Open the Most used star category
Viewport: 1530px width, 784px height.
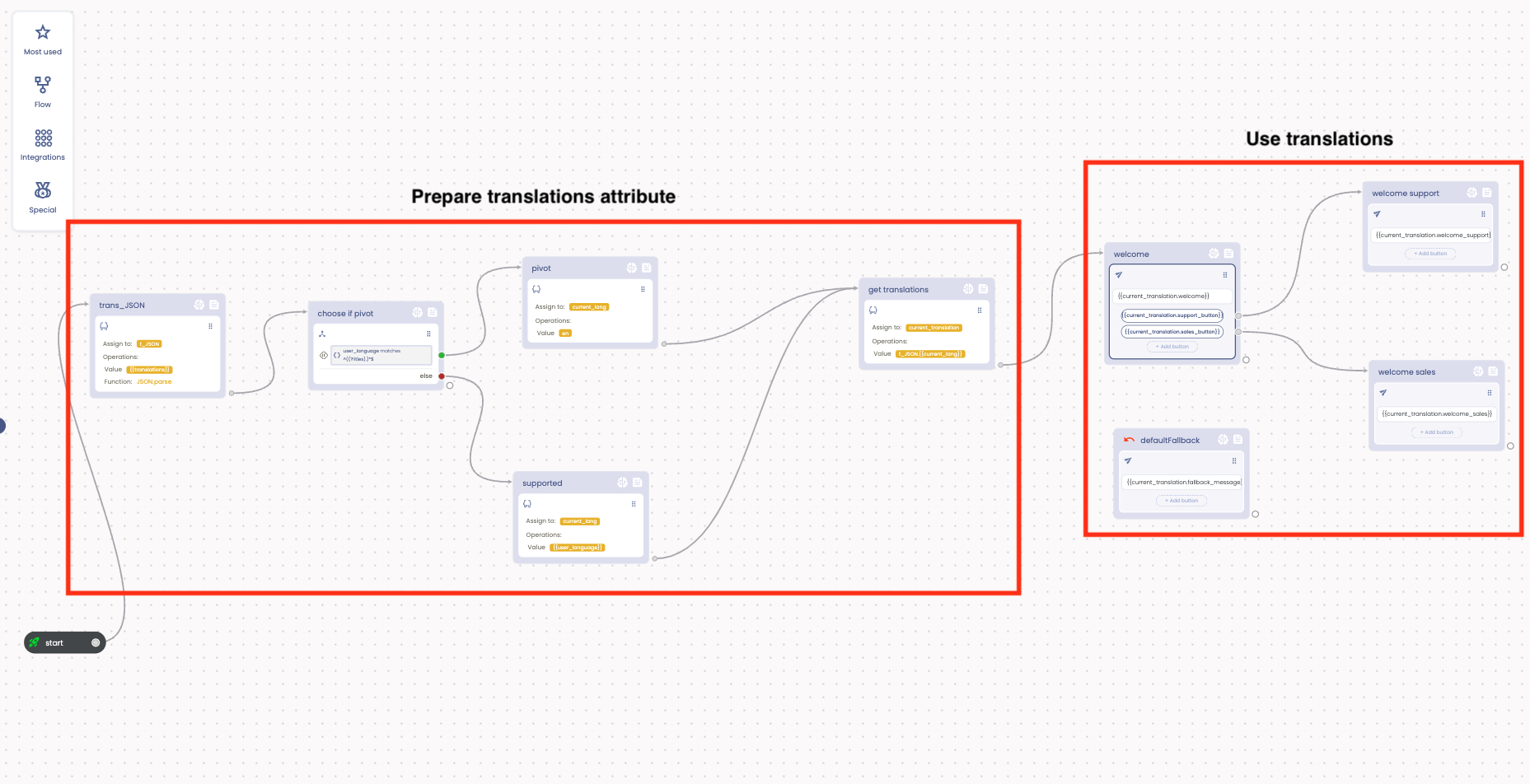tap(43, 40)
